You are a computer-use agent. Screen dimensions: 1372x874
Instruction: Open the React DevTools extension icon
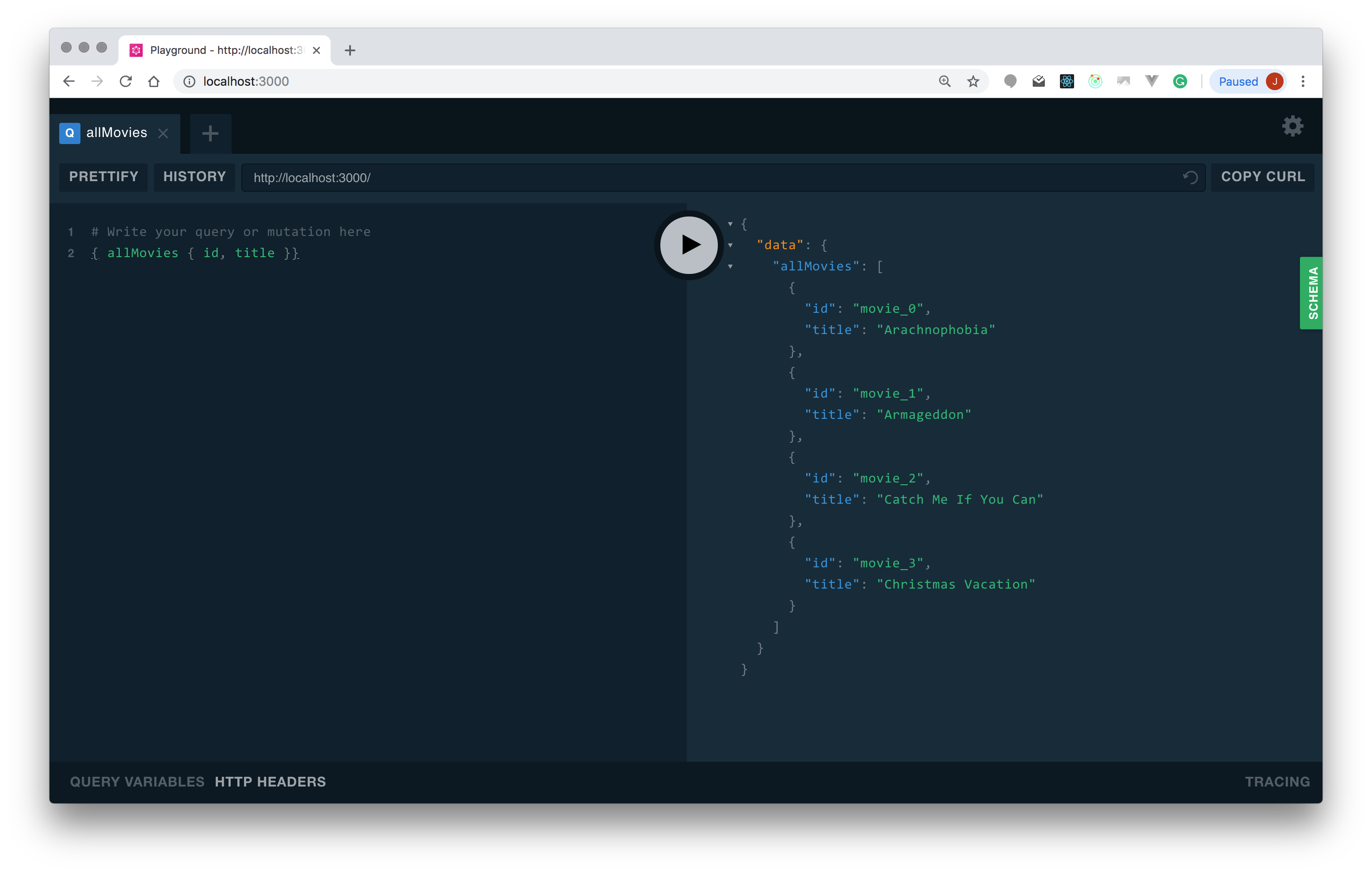click(1067, 81)
